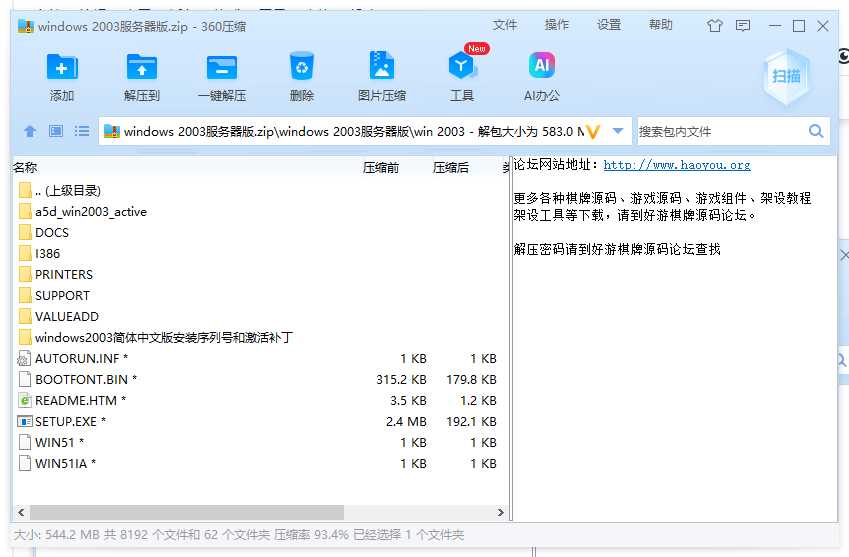
Task: Click the http://www.haoyou.org link
Action: 677,165
